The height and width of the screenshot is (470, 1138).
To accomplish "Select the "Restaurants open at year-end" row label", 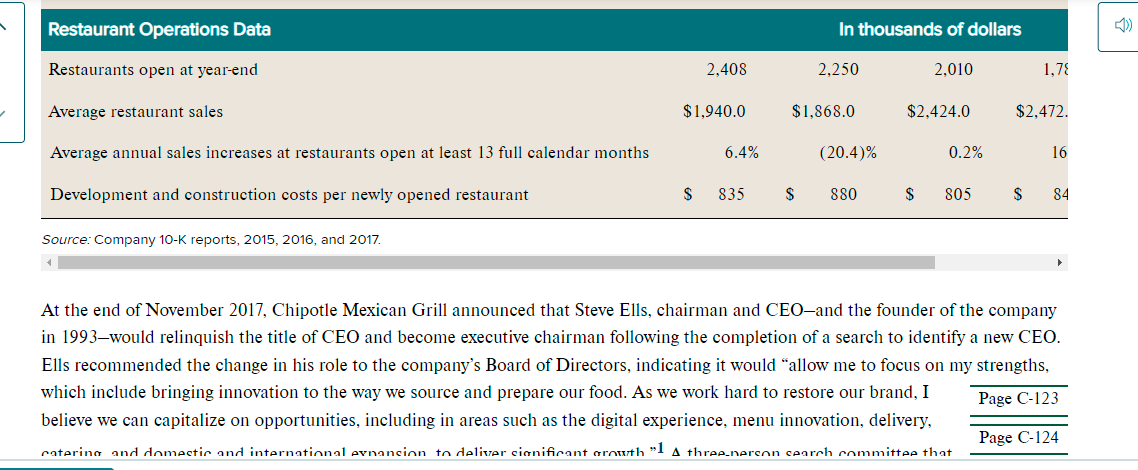I will coord(152,70).
